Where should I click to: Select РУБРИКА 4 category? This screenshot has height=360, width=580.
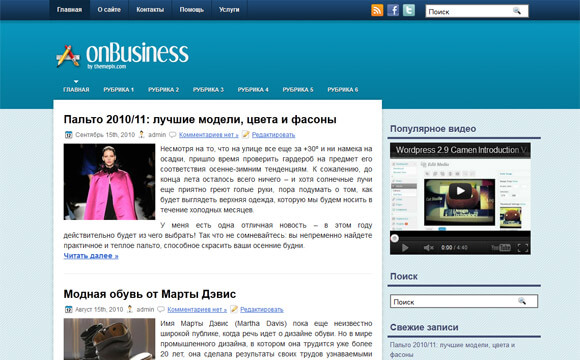point(253,90)
